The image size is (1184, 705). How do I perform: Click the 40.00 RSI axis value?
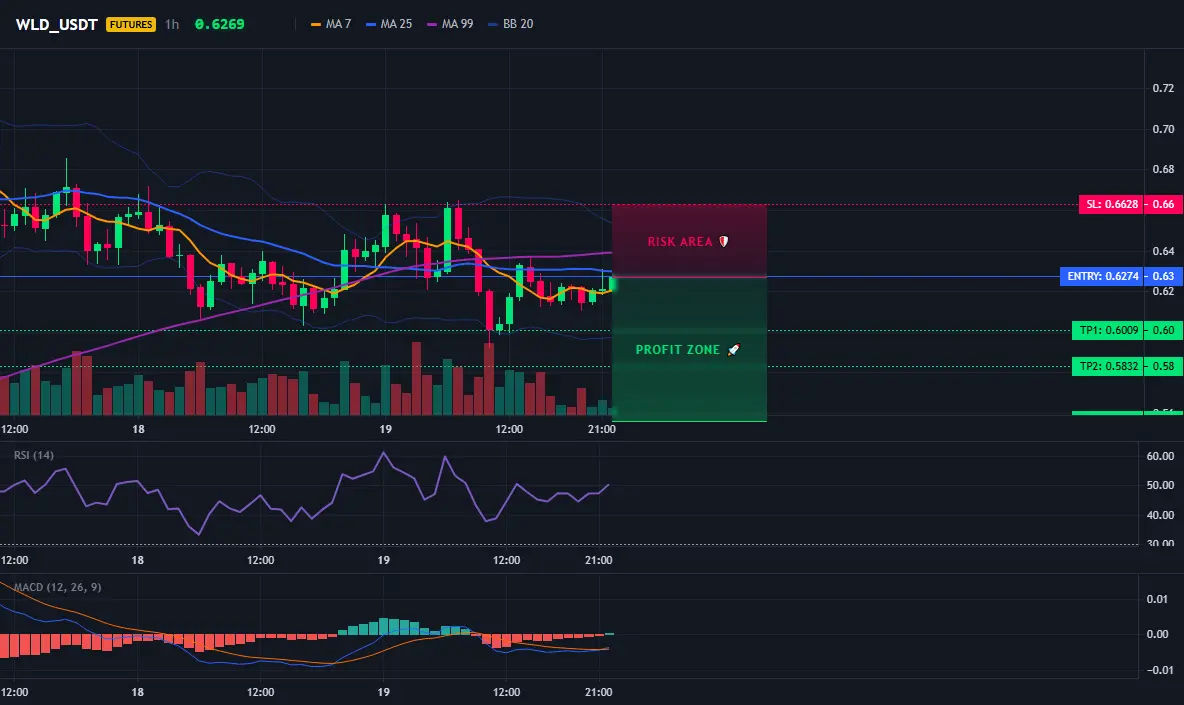pyautogui.click(x=1160, y=516)
